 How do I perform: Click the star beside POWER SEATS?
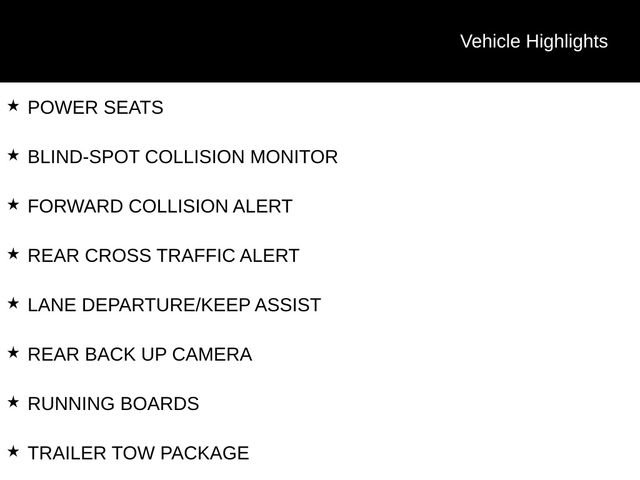pos(13,105)
